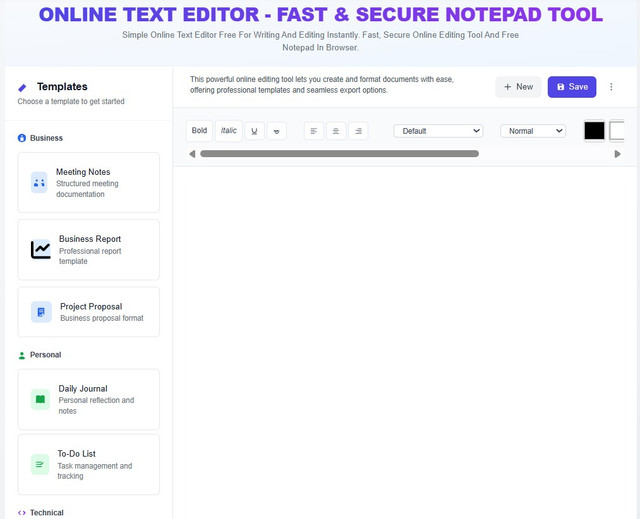Click the 'This powerful online editing tool' description
The height and width of the screenshot is (519, 640).
pos(322,84)
